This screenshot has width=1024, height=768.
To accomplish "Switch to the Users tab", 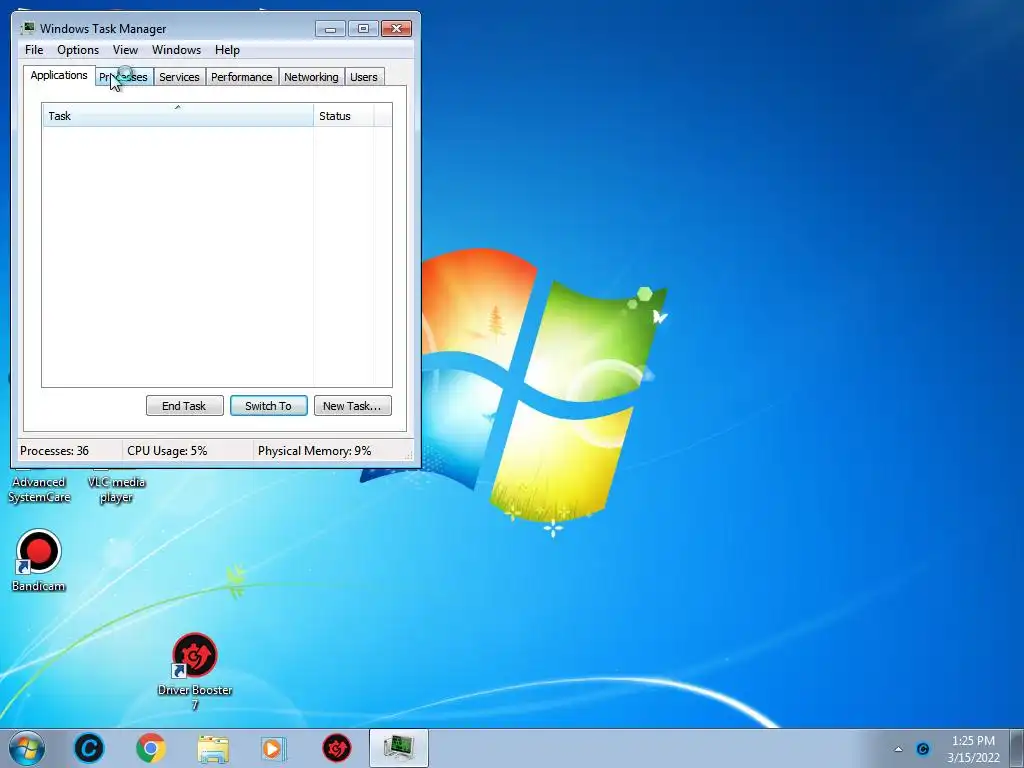I will coord(364,77).
